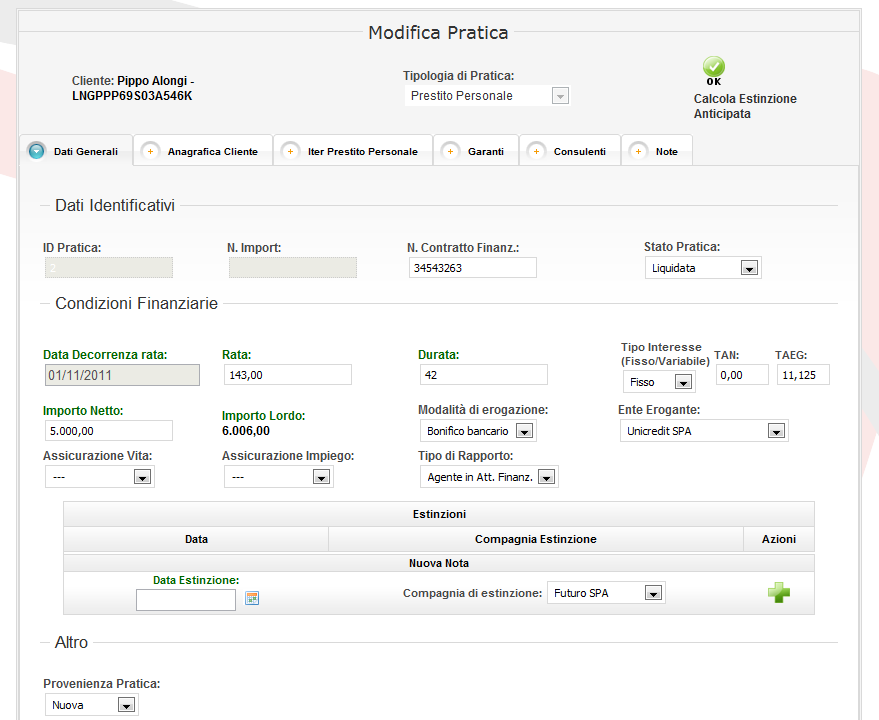Click the plus icon on Anagrafica Cliente tab
Viewport: 879px width, 720px height.
click(x=150, y=151)
